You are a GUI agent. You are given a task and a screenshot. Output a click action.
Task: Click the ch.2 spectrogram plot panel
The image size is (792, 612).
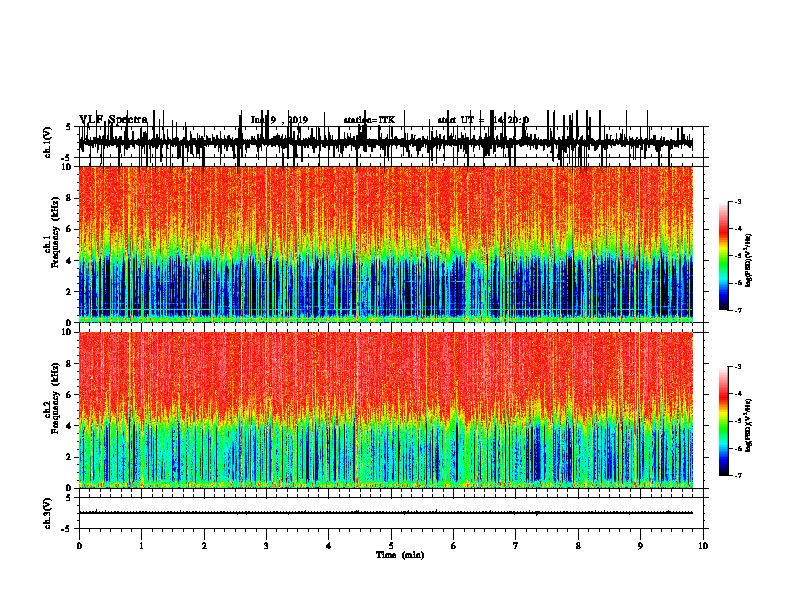click(x=386, y=410)
